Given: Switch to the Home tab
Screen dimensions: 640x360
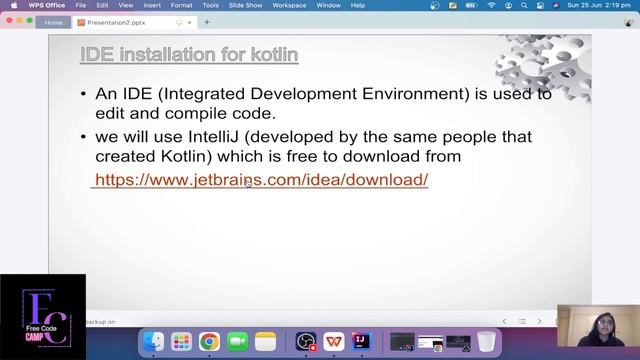Looking at the screenshot, I should (53, 22).
